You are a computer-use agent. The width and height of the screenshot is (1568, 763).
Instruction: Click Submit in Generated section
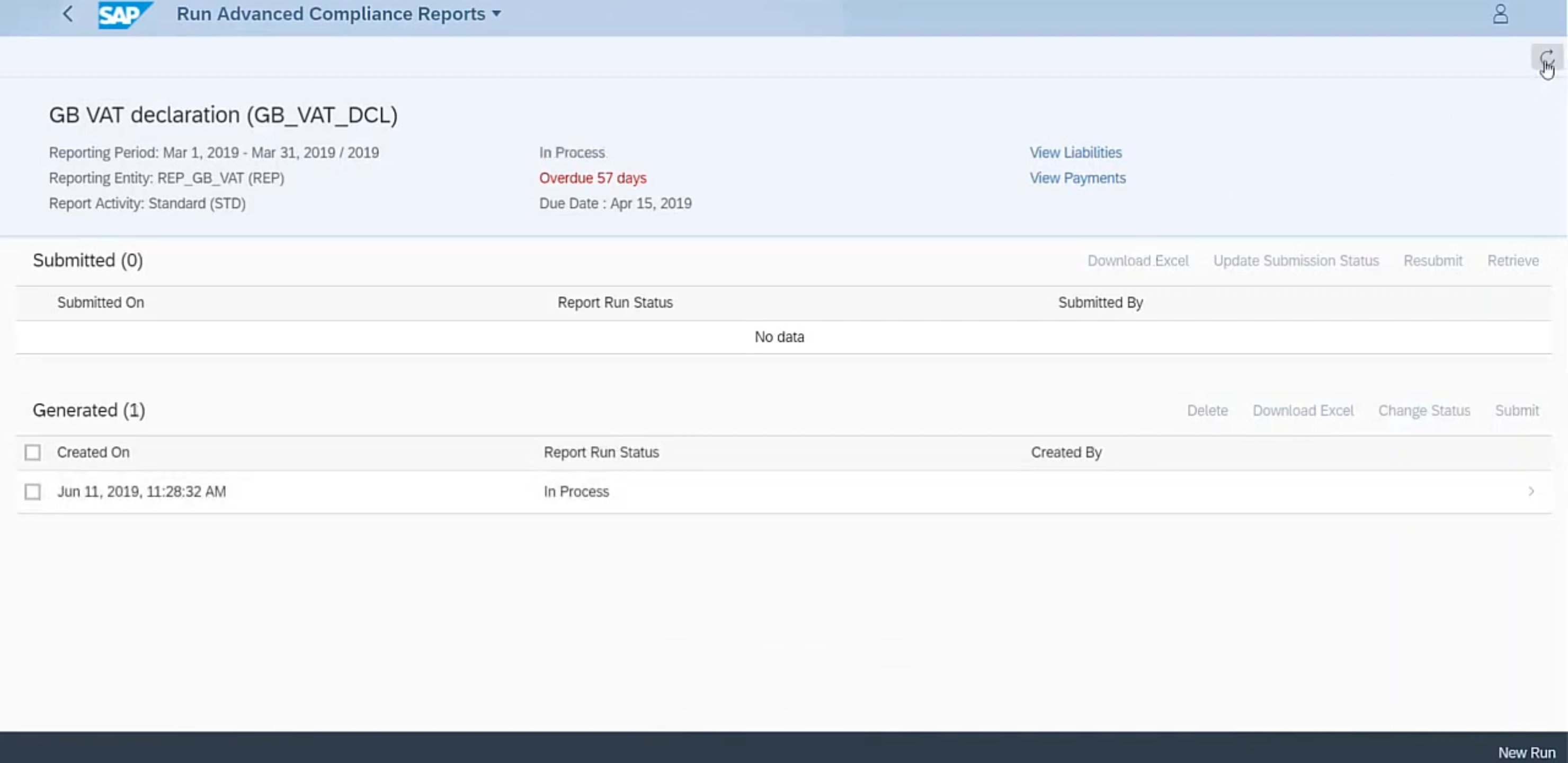tap(1517, 411)
